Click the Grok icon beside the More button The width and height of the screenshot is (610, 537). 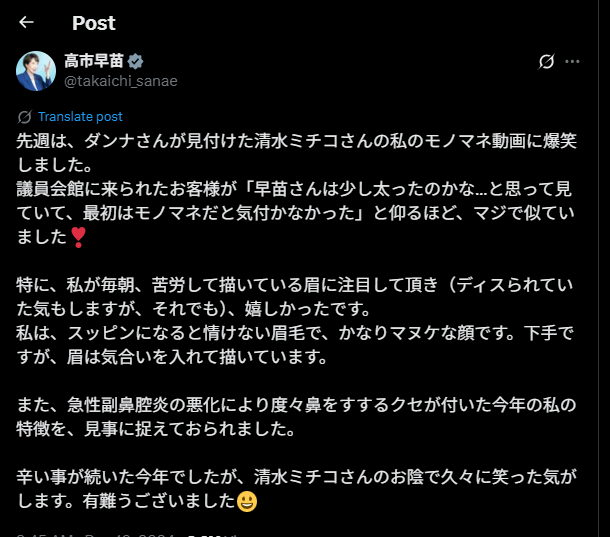pos(546,61)
